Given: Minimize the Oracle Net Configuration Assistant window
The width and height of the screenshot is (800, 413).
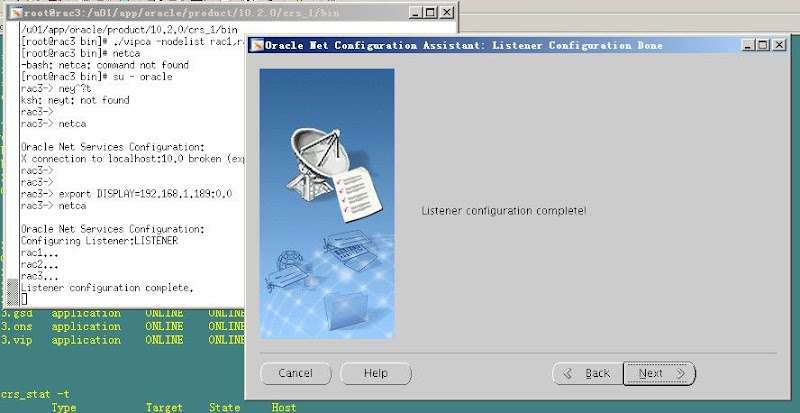Looking at the screenshot, I should point(748,45).
